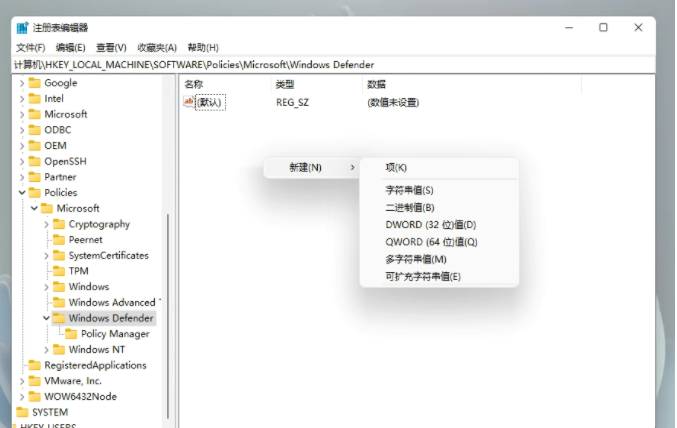The image size is (677, 428).
Task: Choose 可扩充字符串值(E) from the submenu
Action: (x=439, y=276)
